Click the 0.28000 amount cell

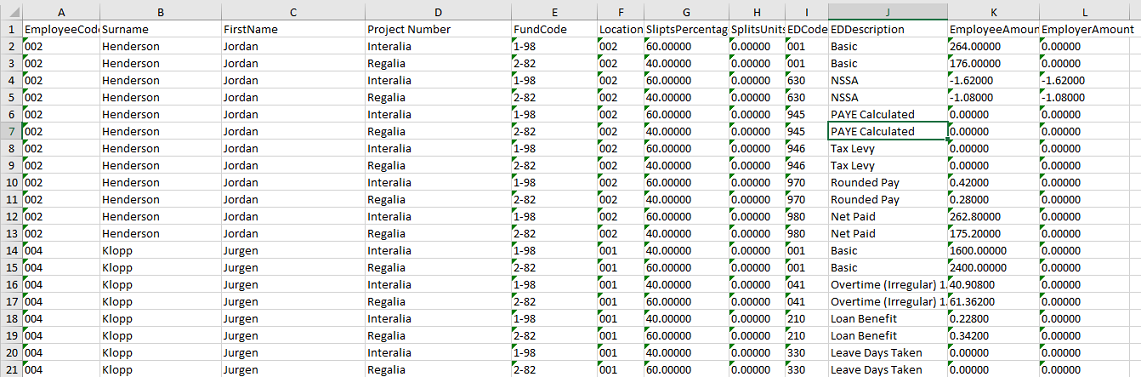pos(993,199)
